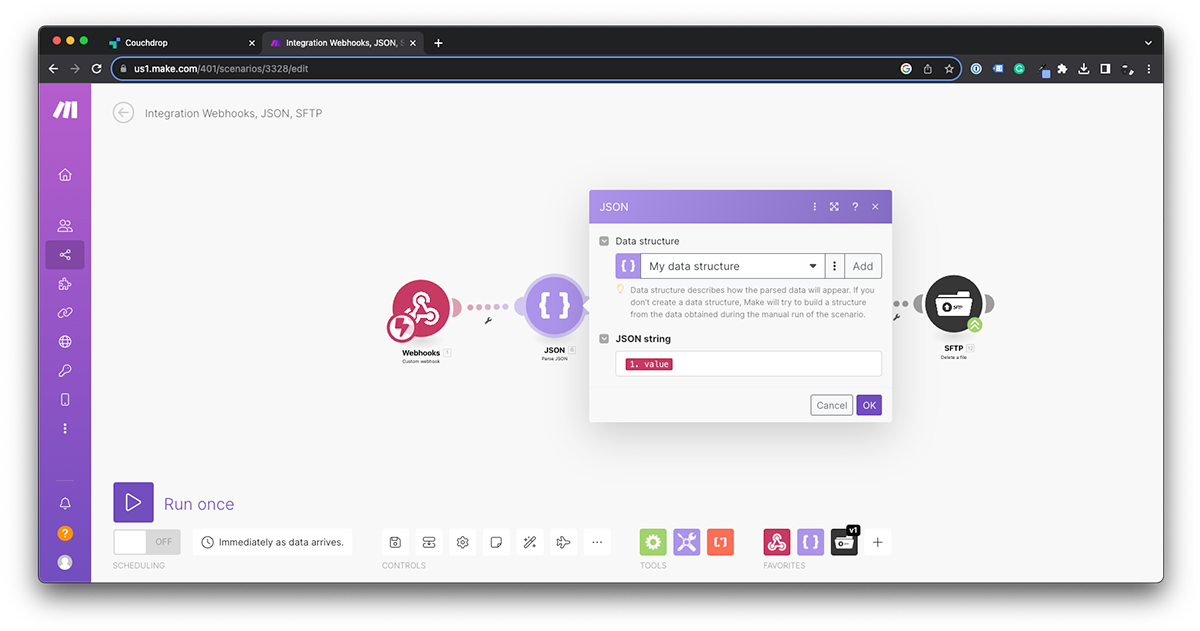Open the JSON dialog three-dot menu

tap(815, 207)
